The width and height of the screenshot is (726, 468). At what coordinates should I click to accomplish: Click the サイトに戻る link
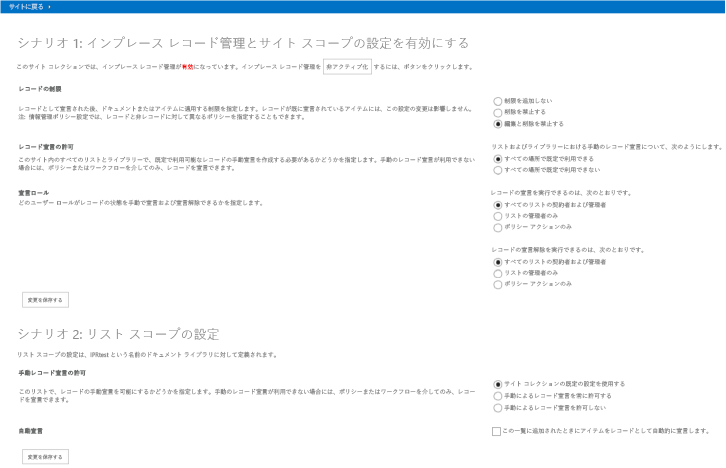tap(26, 7)
